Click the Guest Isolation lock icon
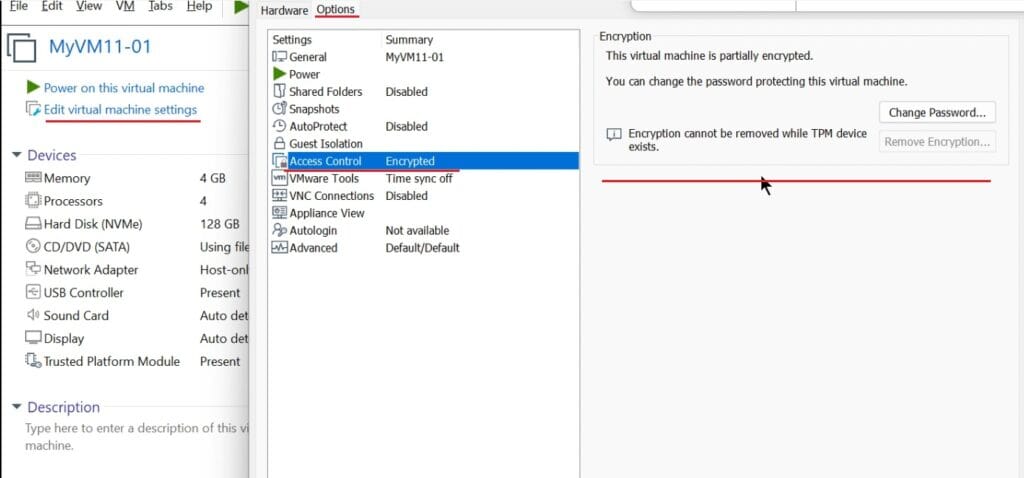Screen dimensions: 1024x478 tap(280, 144)
